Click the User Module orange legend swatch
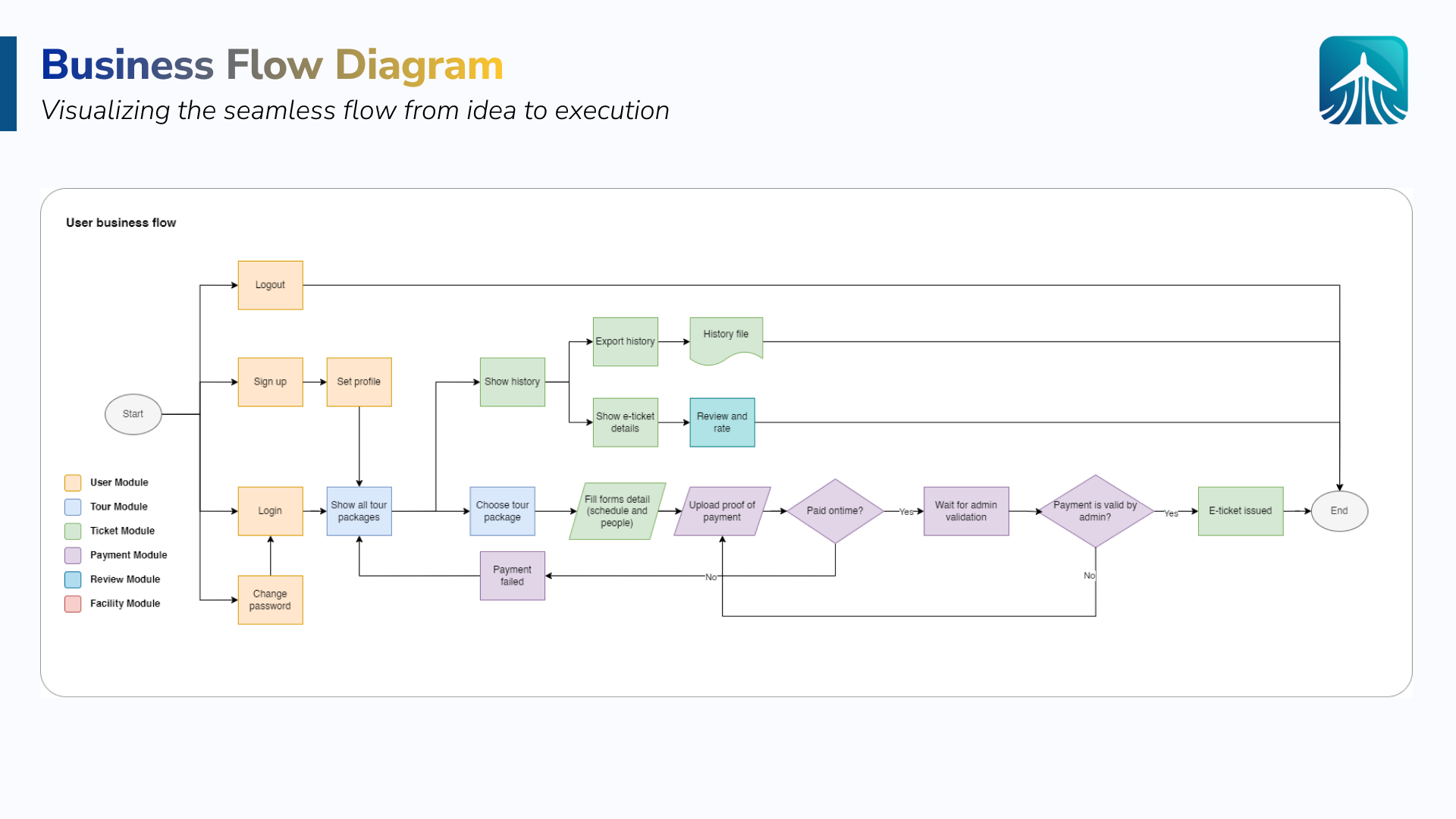 click(73, 482)
